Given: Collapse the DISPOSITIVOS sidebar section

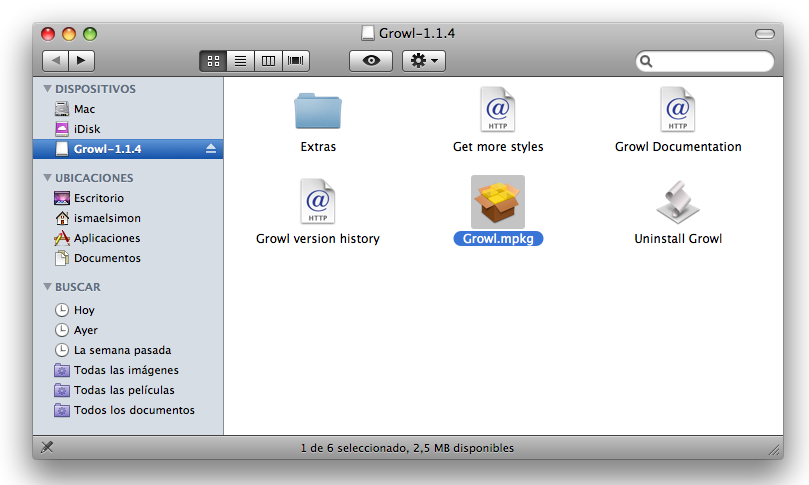Looking at the screenshot, I should pyautogui.click(x=47, y=89).
